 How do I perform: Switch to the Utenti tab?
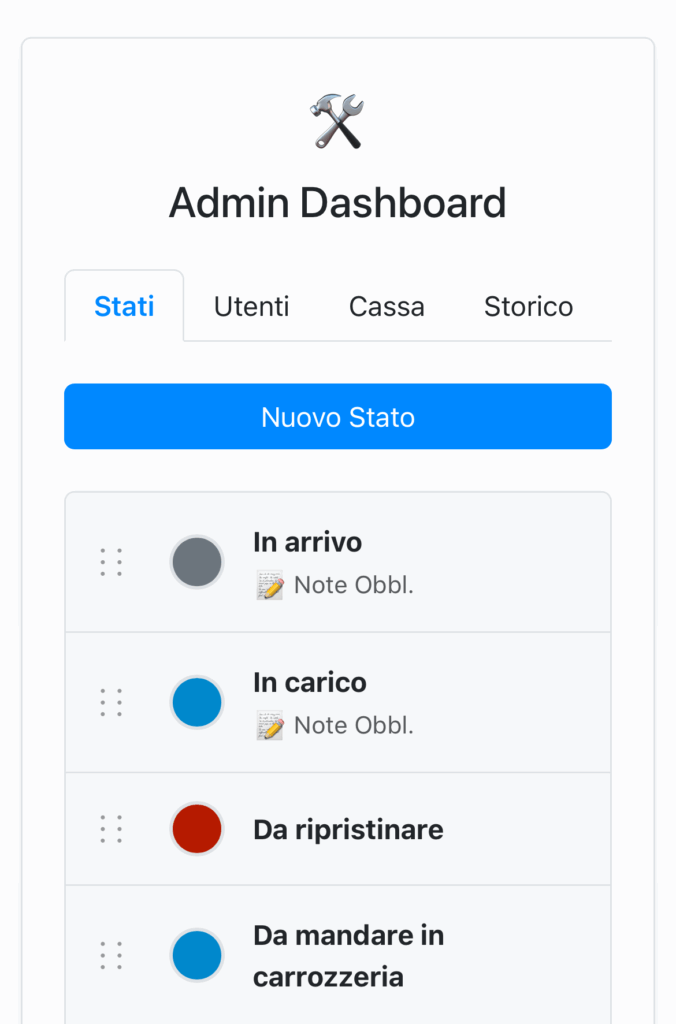point(251,306)
